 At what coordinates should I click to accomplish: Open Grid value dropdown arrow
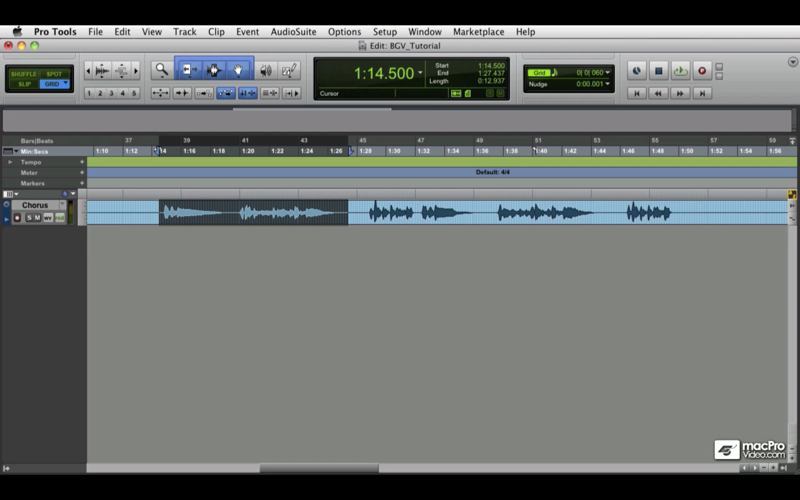pyautogui.click(x=607, y=72)
